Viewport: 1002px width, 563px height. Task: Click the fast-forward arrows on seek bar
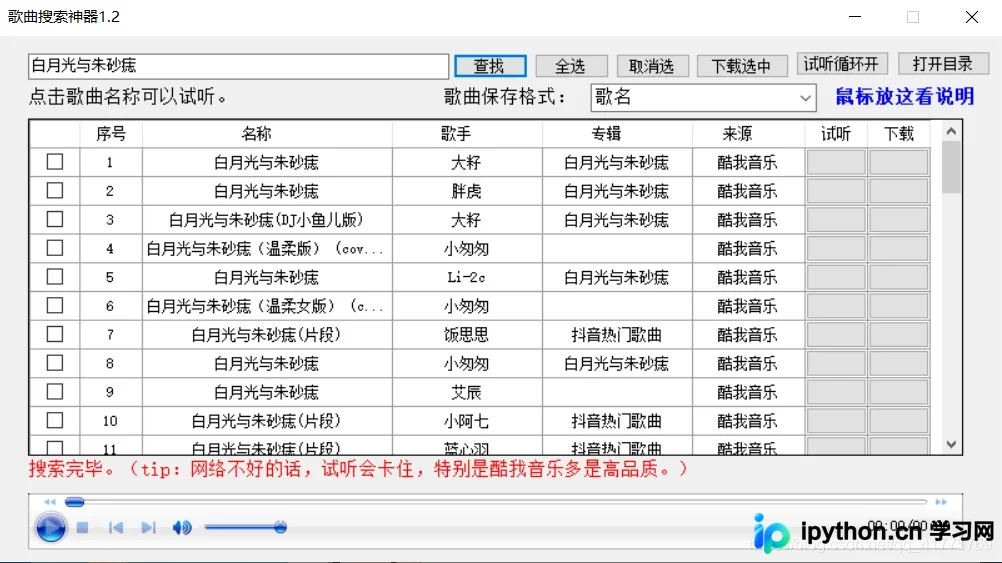pos(941,502)
